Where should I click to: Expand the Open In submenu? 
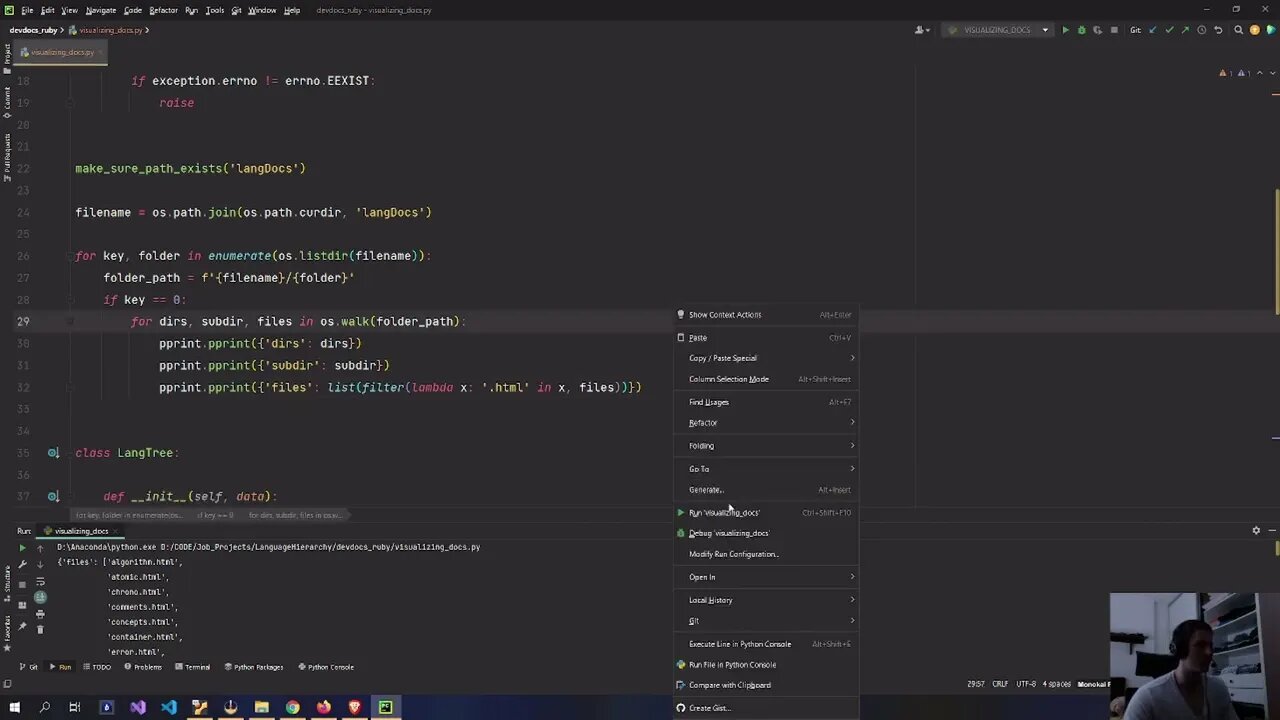pyautogui.click(x=766, y=577)
